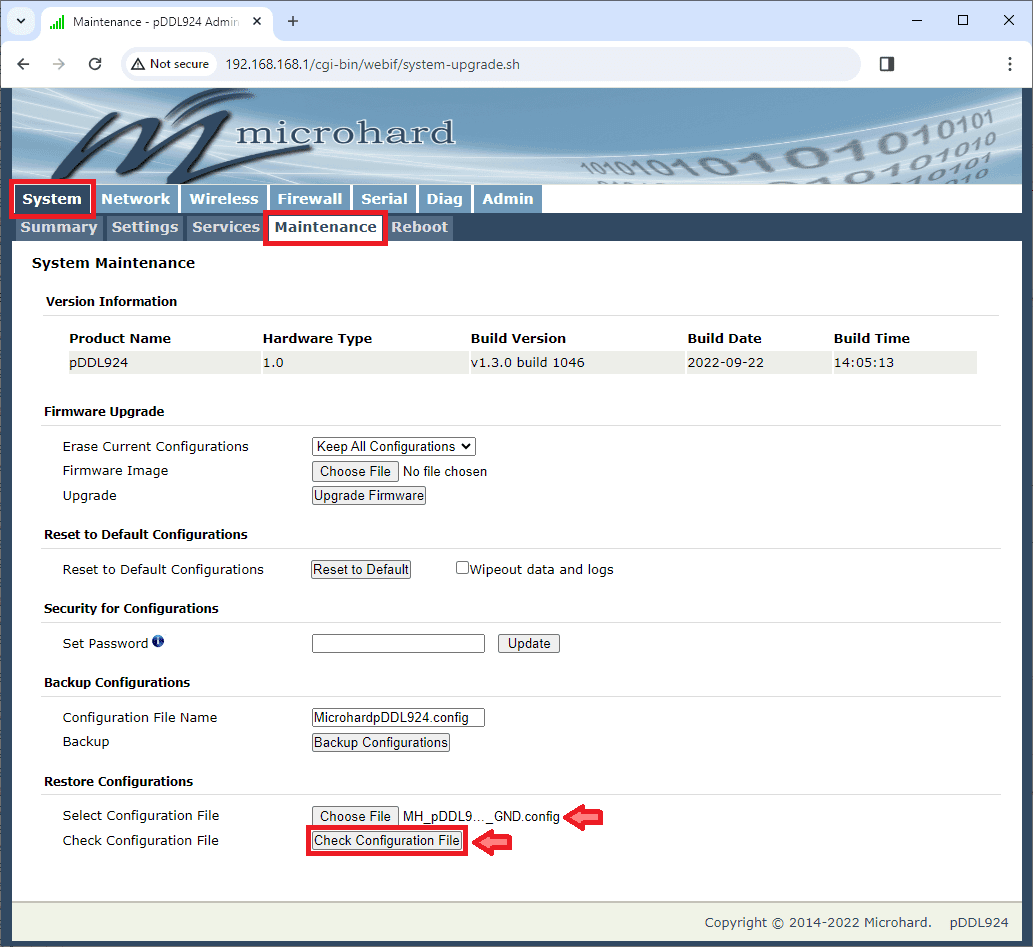1033x947 pixels.
Task: Switch to the Wireless tab
Action: (224, 199)
